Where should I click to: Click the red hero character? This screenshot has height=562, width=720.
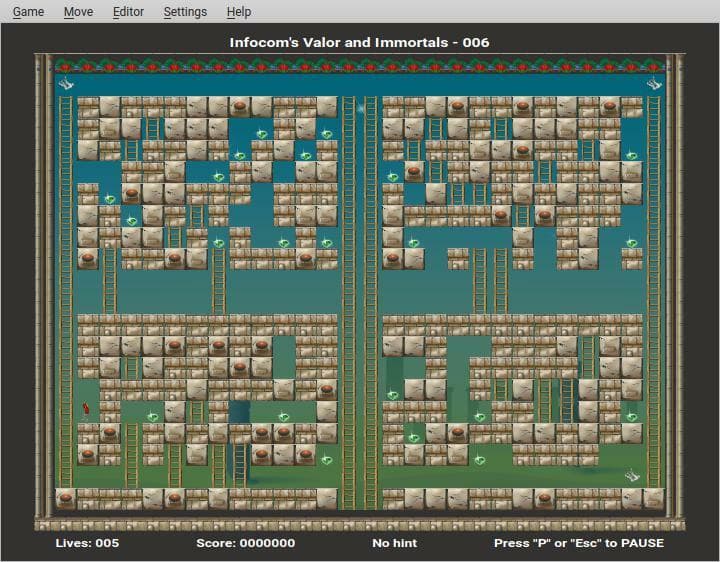click(x=85, y=410)
